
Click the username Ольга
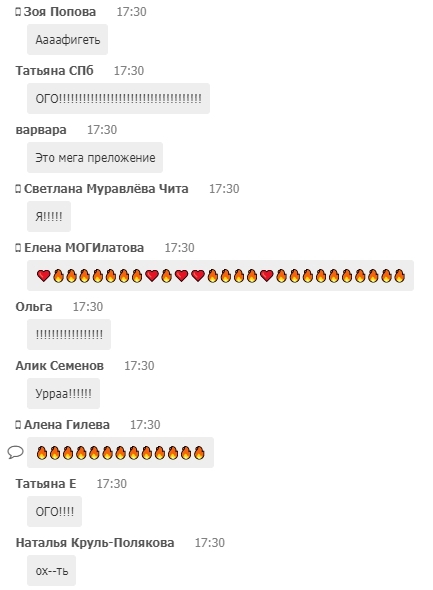tap(34, 307)
